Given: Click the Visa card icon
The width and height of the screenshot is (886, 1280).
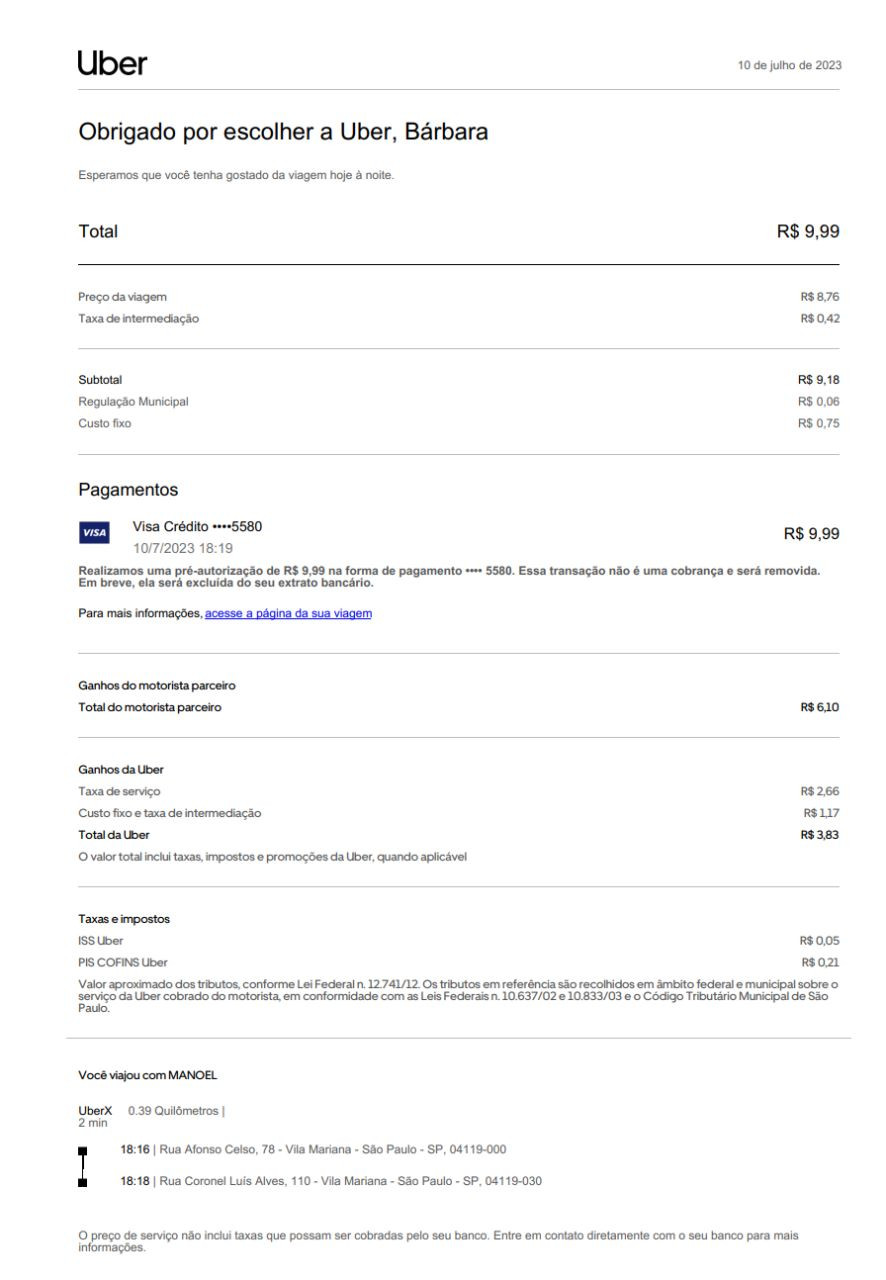Looking at the screenshot, I should click(x=94, y=534).
